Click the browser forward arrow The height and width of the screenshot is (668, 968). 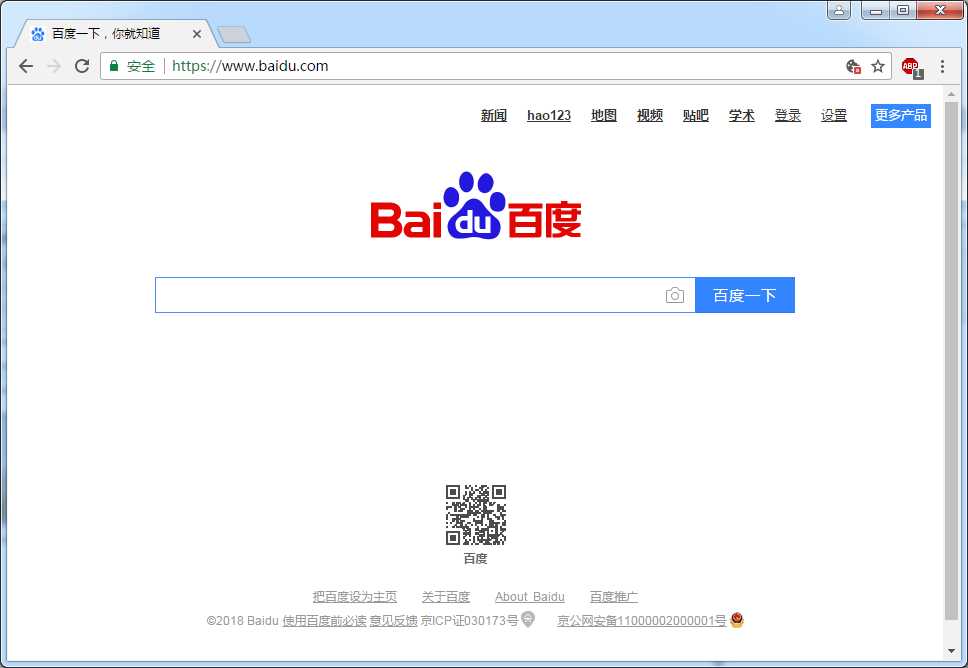(x=54, y=66)
